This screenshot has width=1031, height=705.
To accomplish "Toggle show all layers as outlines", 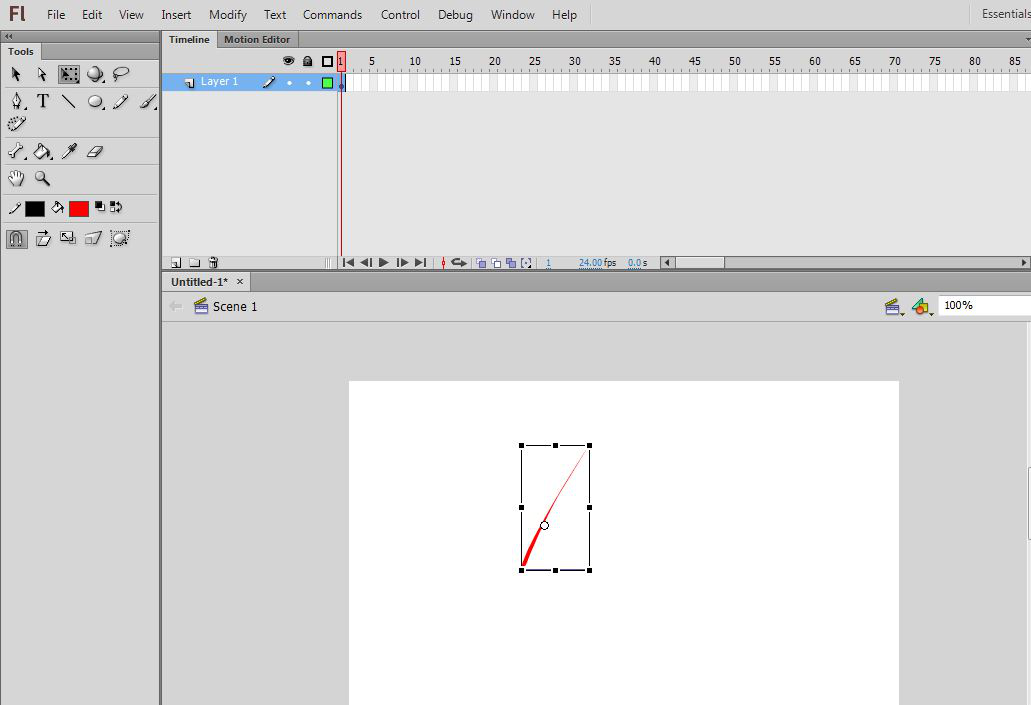I will tap(327, 61).
